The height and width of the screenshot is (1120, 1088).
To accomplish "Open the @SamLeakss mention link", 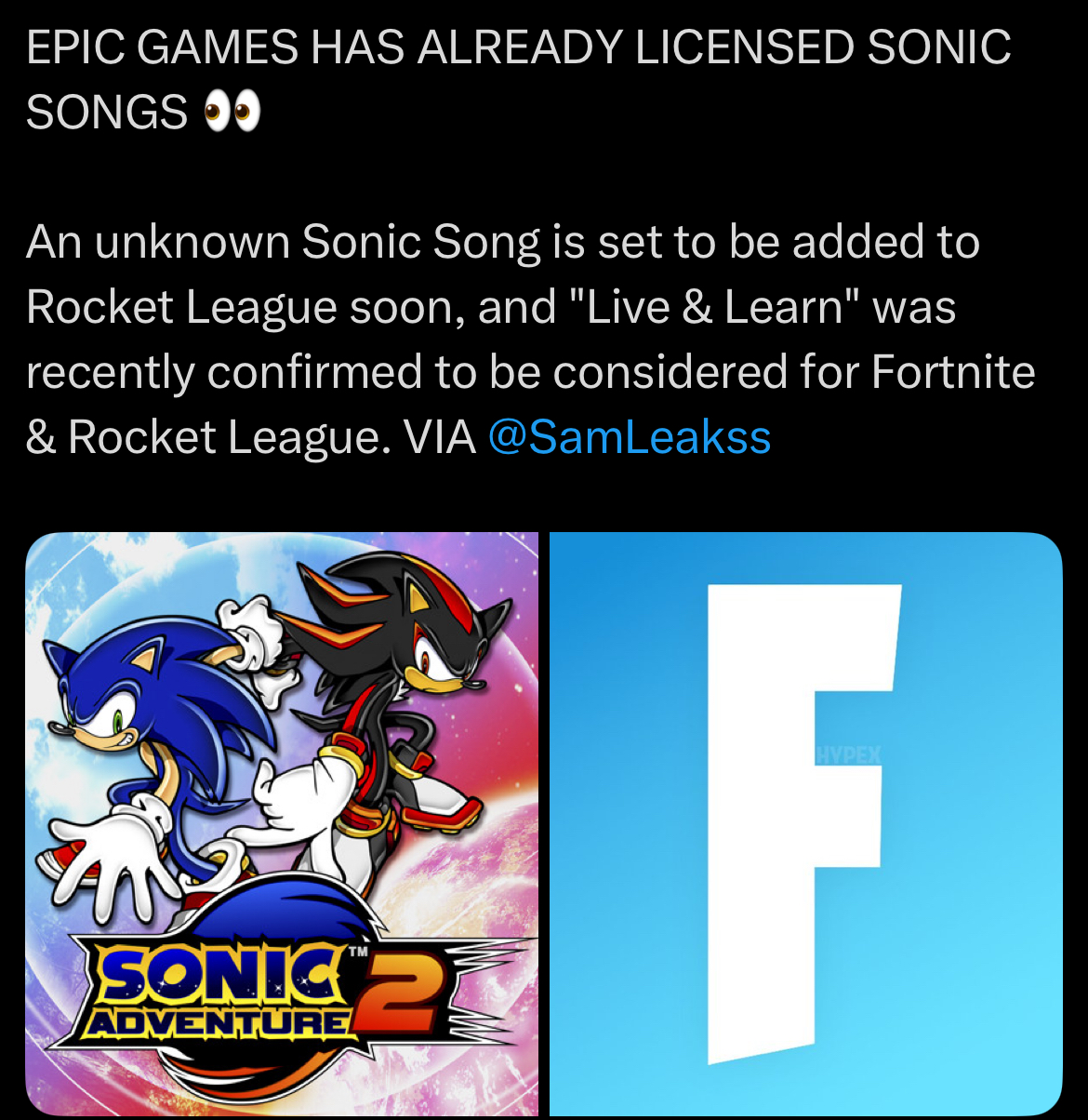I will pos(630,437).
